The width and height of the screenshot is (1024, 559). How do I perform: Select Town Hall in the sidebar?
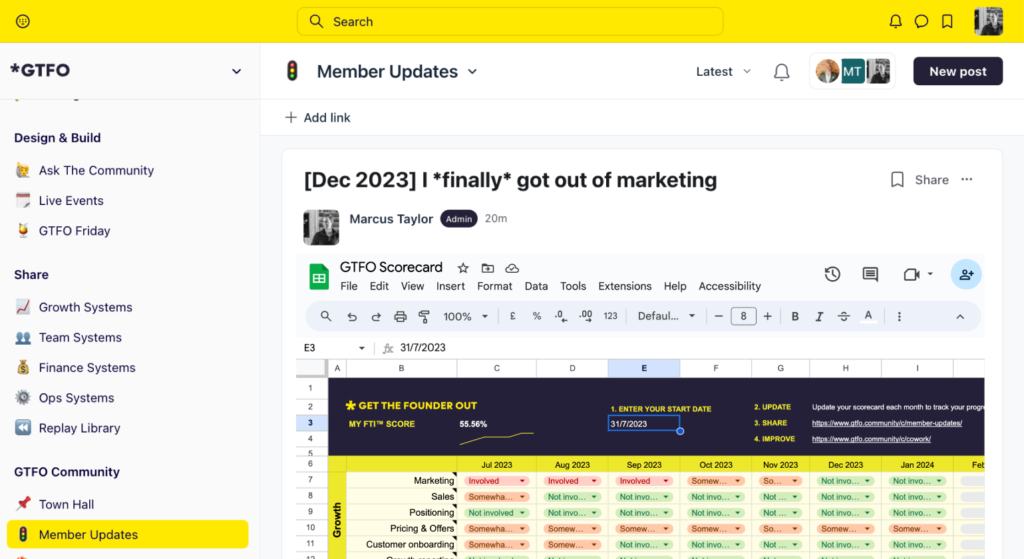(66, 504)
